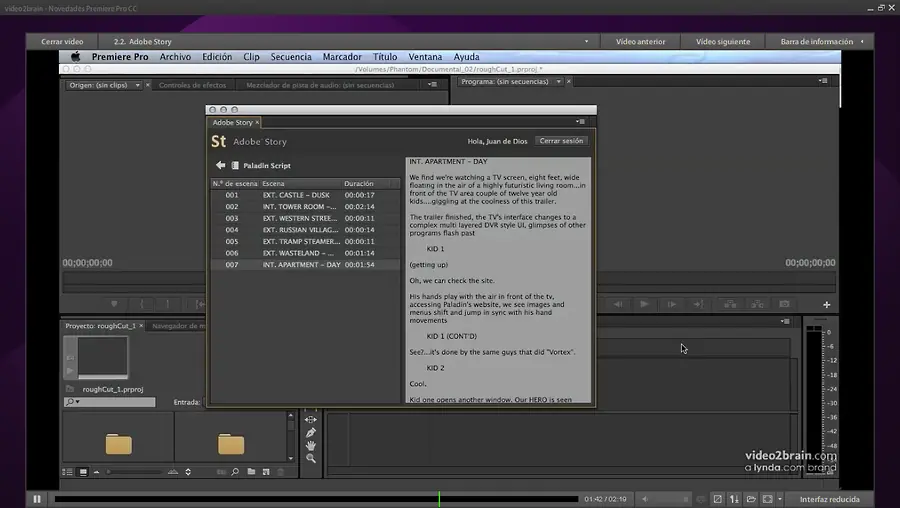This screenshot has width=900, height=508.
Task: Click the diagonal box icon in player bar
Action: click(717, 499)
